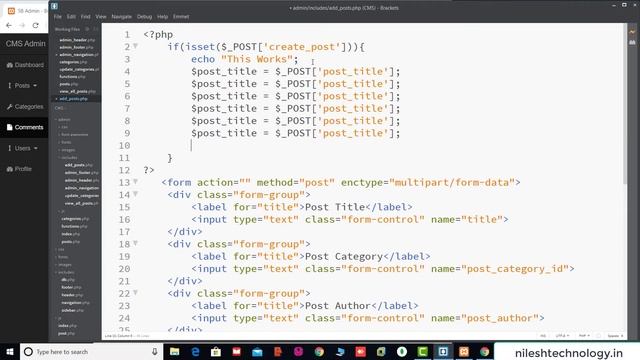Open the File menu in Brackets
Viewport: 640px width, 360px height.
click(x=58, y=17)
